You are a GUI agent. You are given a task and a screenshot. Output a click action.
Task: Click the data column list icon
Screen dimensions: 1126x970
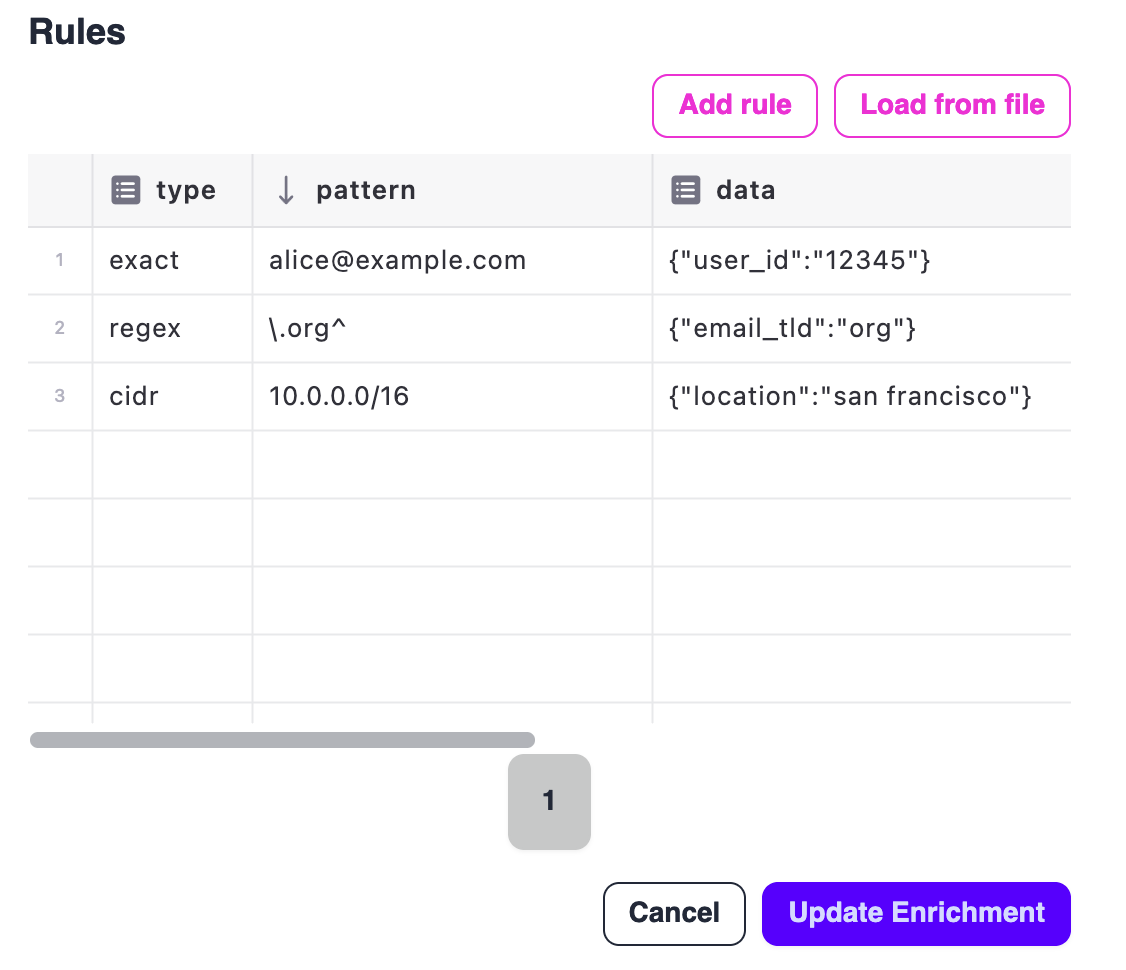click(x=685, y=190)
